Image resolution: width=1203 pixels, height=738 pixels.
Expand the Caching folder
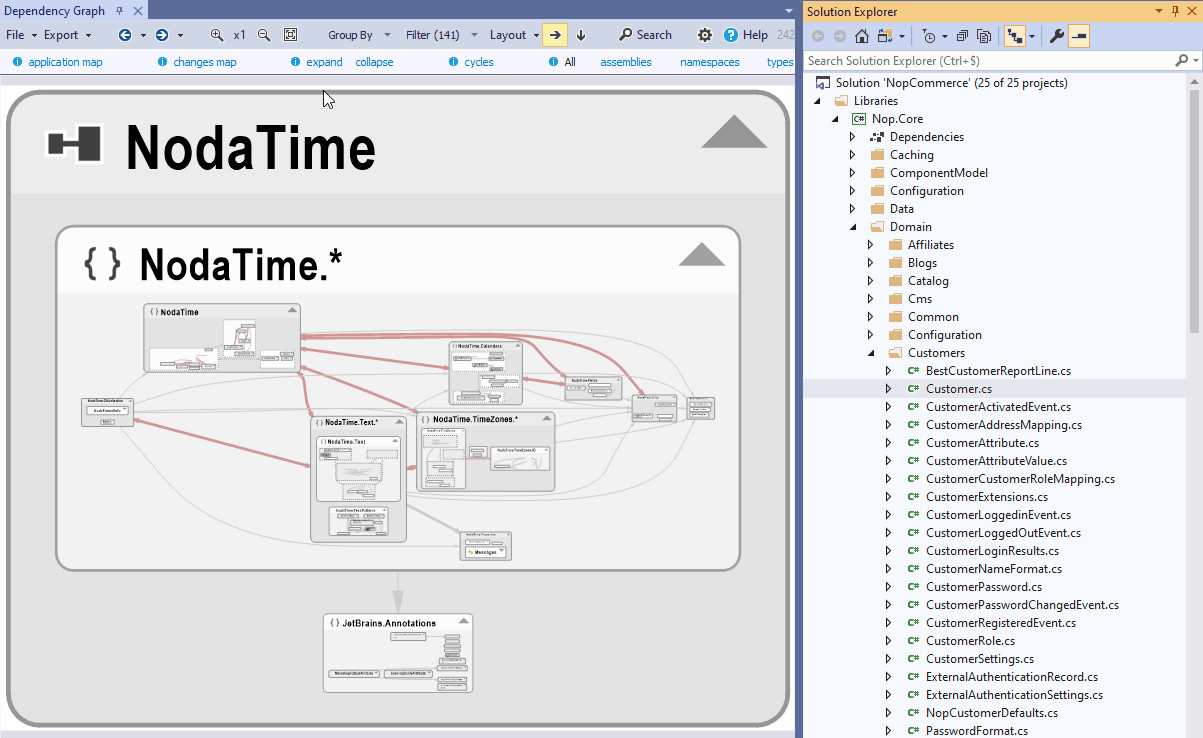pos(853,155)
